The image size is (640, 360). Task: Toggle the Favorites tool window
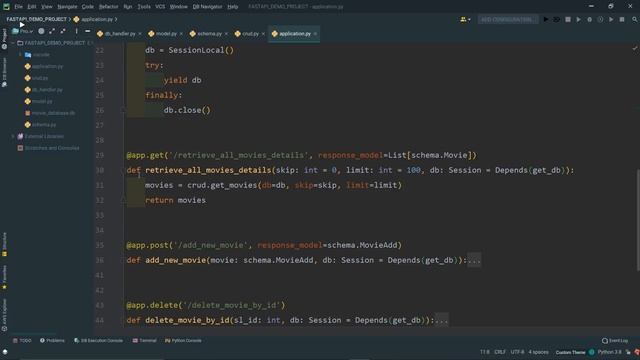click(4, 278)
